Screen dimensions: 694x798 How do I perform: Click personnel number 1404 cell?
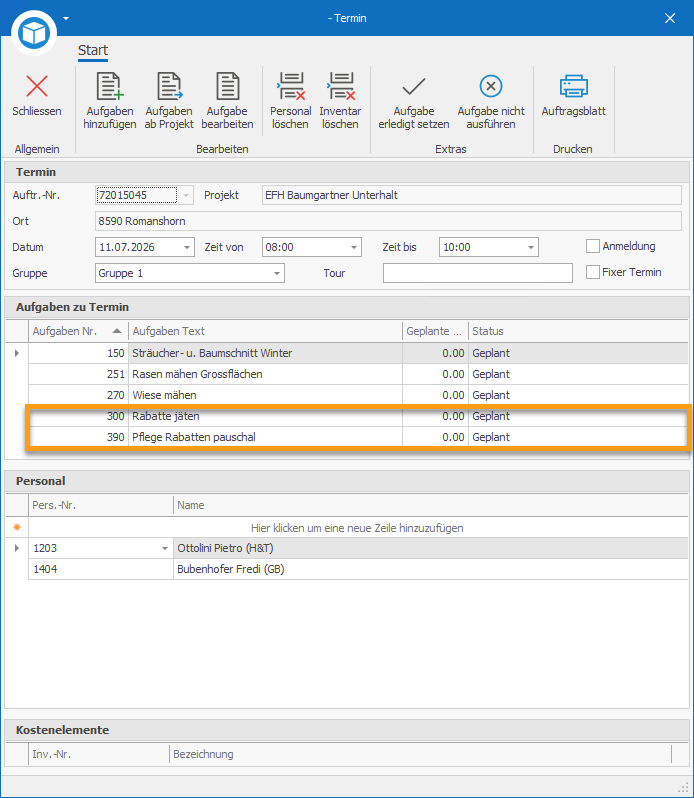pos(101,569)
